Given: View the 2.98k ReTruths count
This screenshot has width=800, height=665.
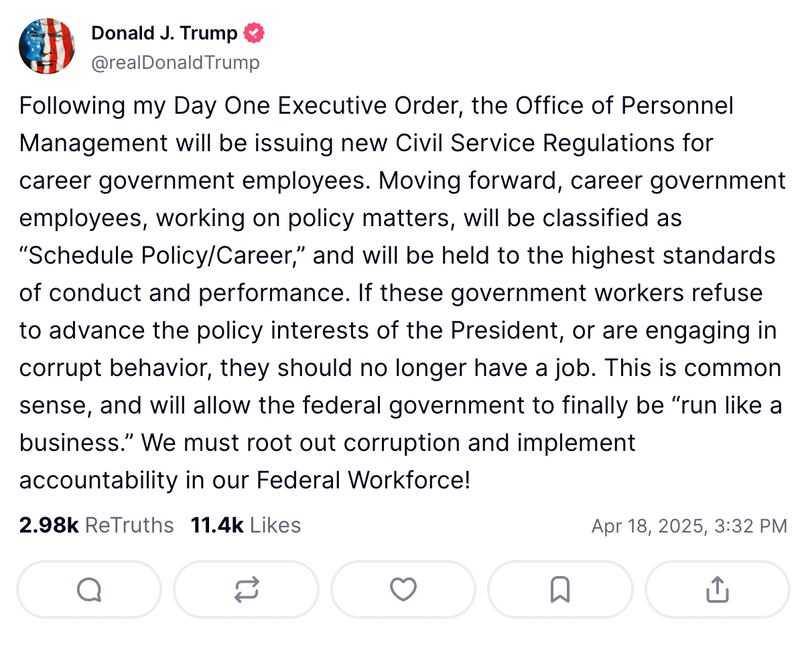Looking at the screenshot, I should click(48, 525).
